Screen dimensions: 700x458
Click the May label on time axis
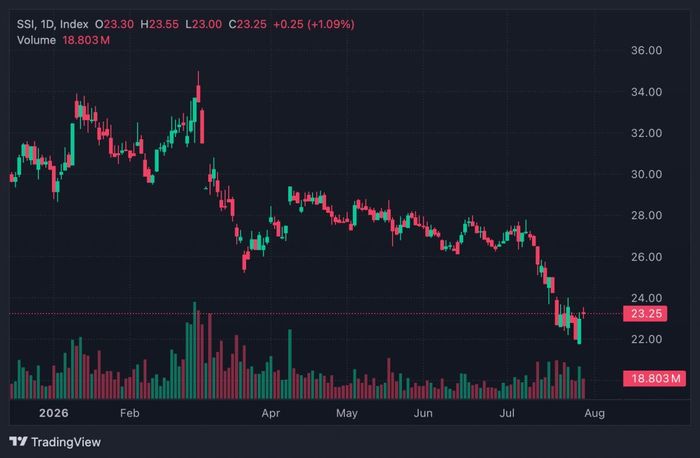[x=347, y=413]
